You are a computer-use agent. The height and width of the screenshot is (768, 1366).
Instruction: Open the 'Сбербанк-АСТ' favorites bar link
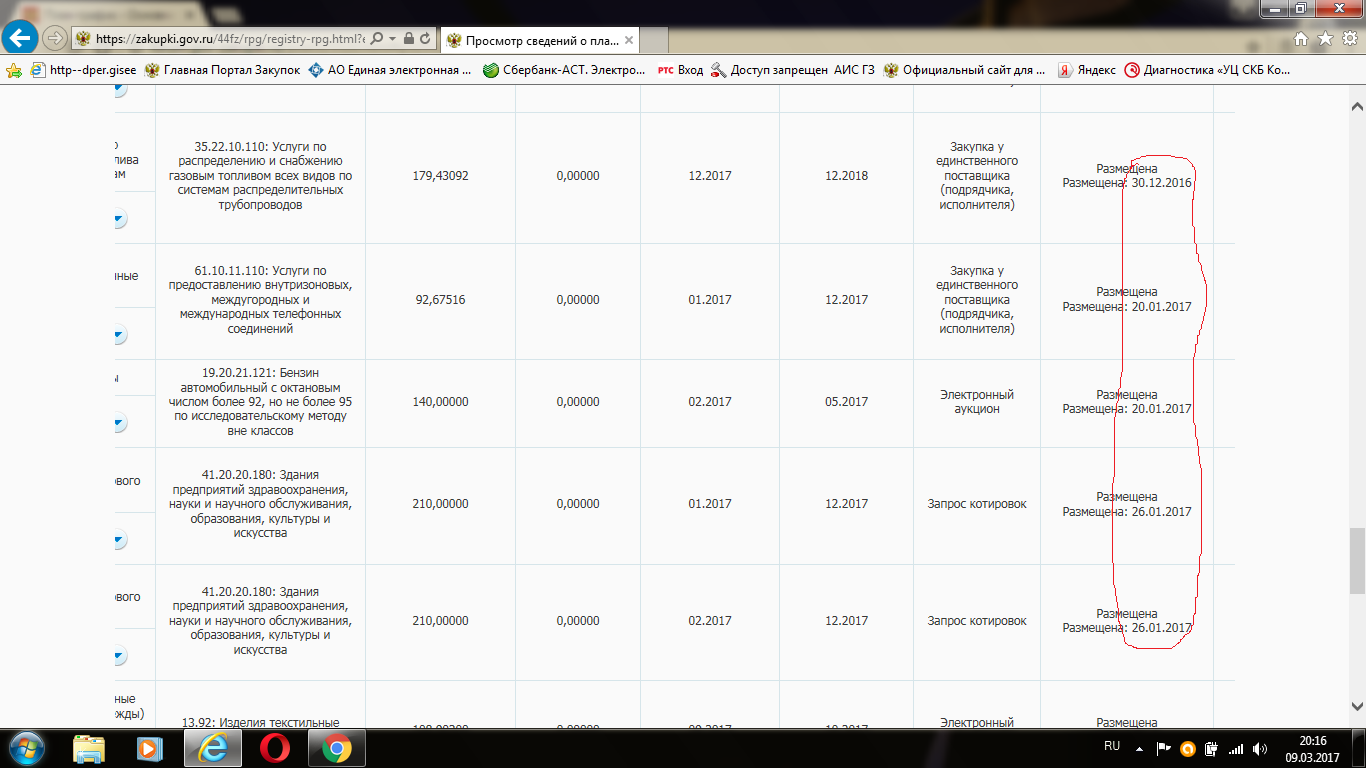point(564,70)
